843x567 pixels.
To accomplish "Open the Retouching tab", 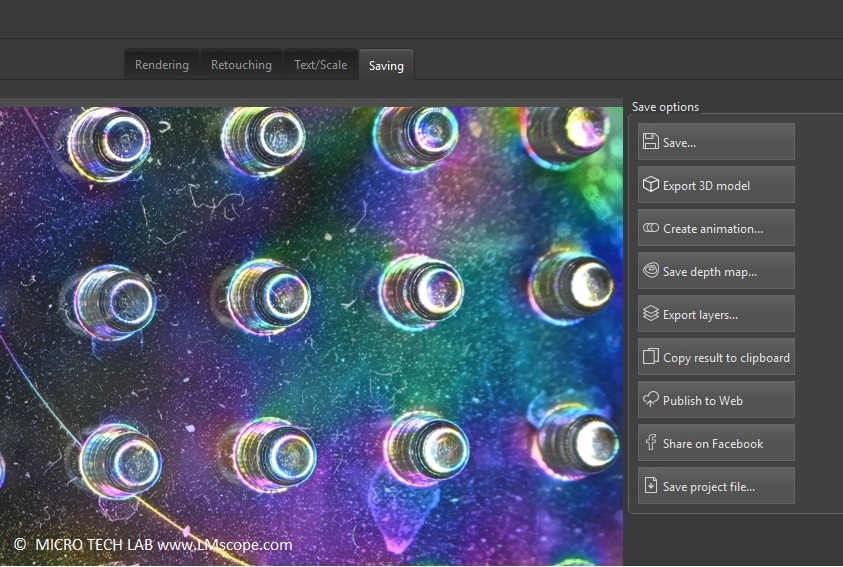I will tap(241, 65).
